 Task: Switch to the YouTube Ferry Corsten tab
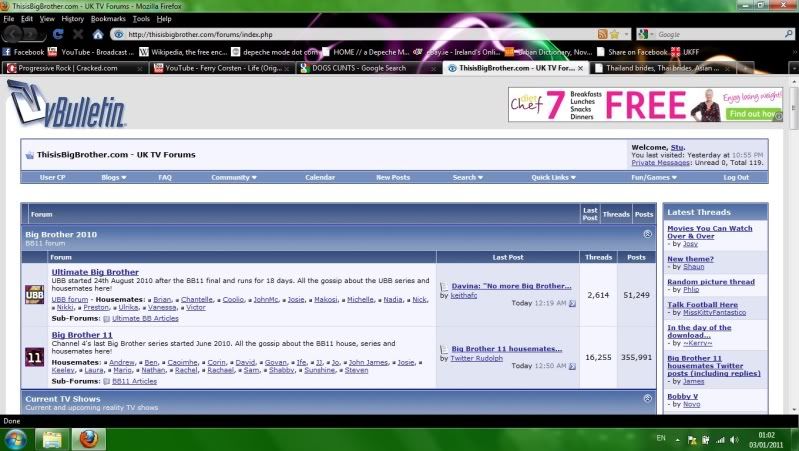tap(222, 68)
